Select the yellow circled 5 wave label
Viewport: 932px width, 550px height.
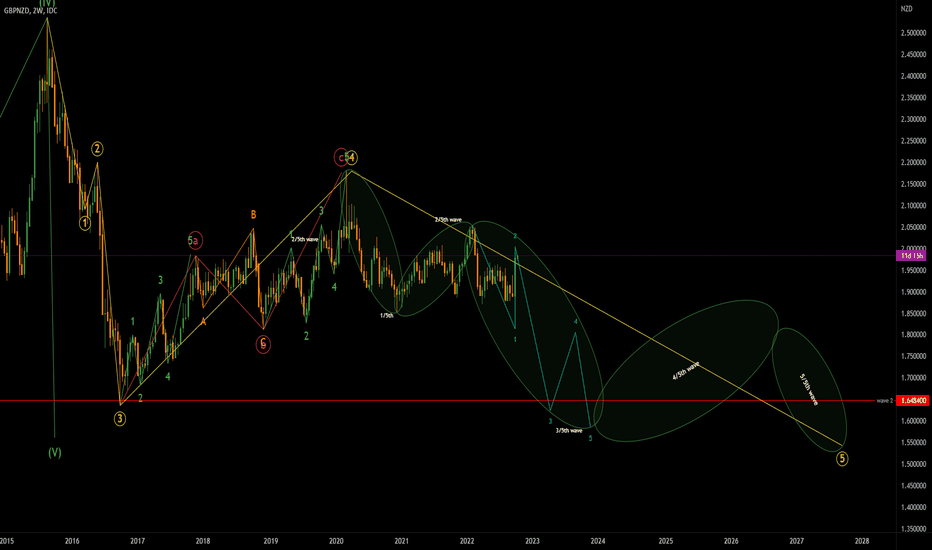point(842,458)
